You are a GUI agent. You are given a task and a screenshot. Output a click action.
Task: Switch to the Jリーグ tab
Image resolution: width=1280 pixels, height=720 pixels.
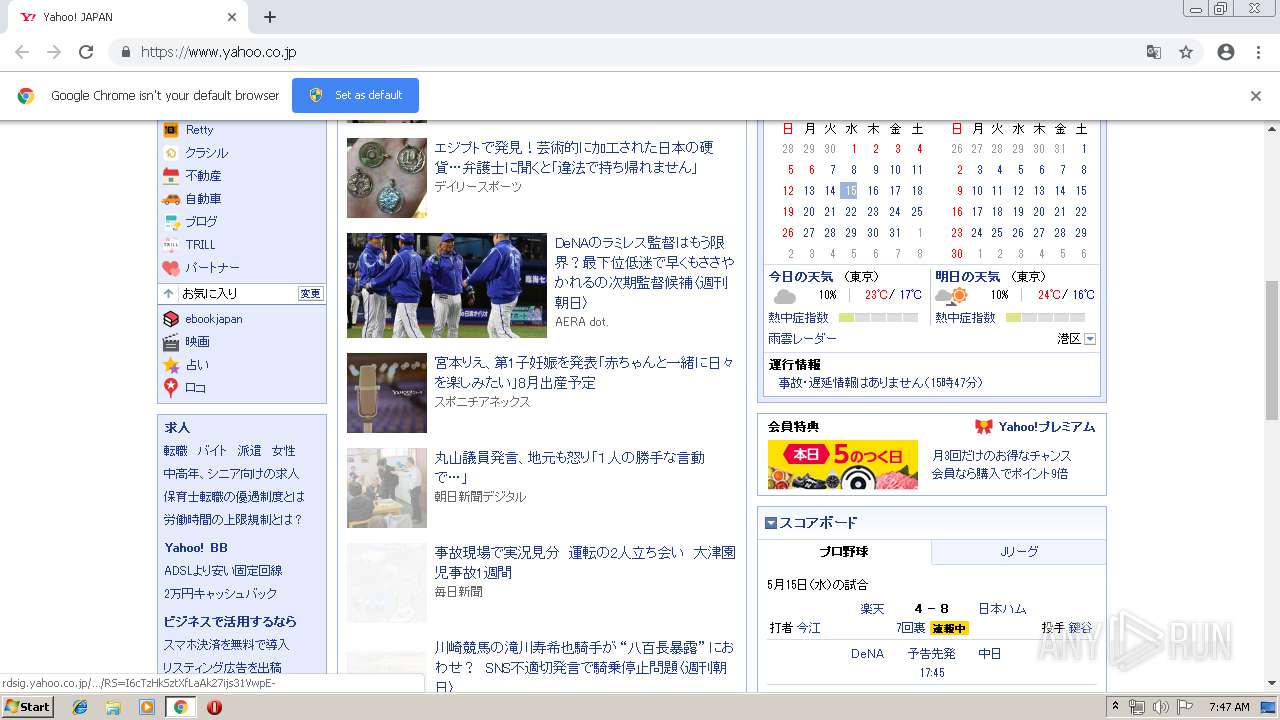(x=1019, y=552)
